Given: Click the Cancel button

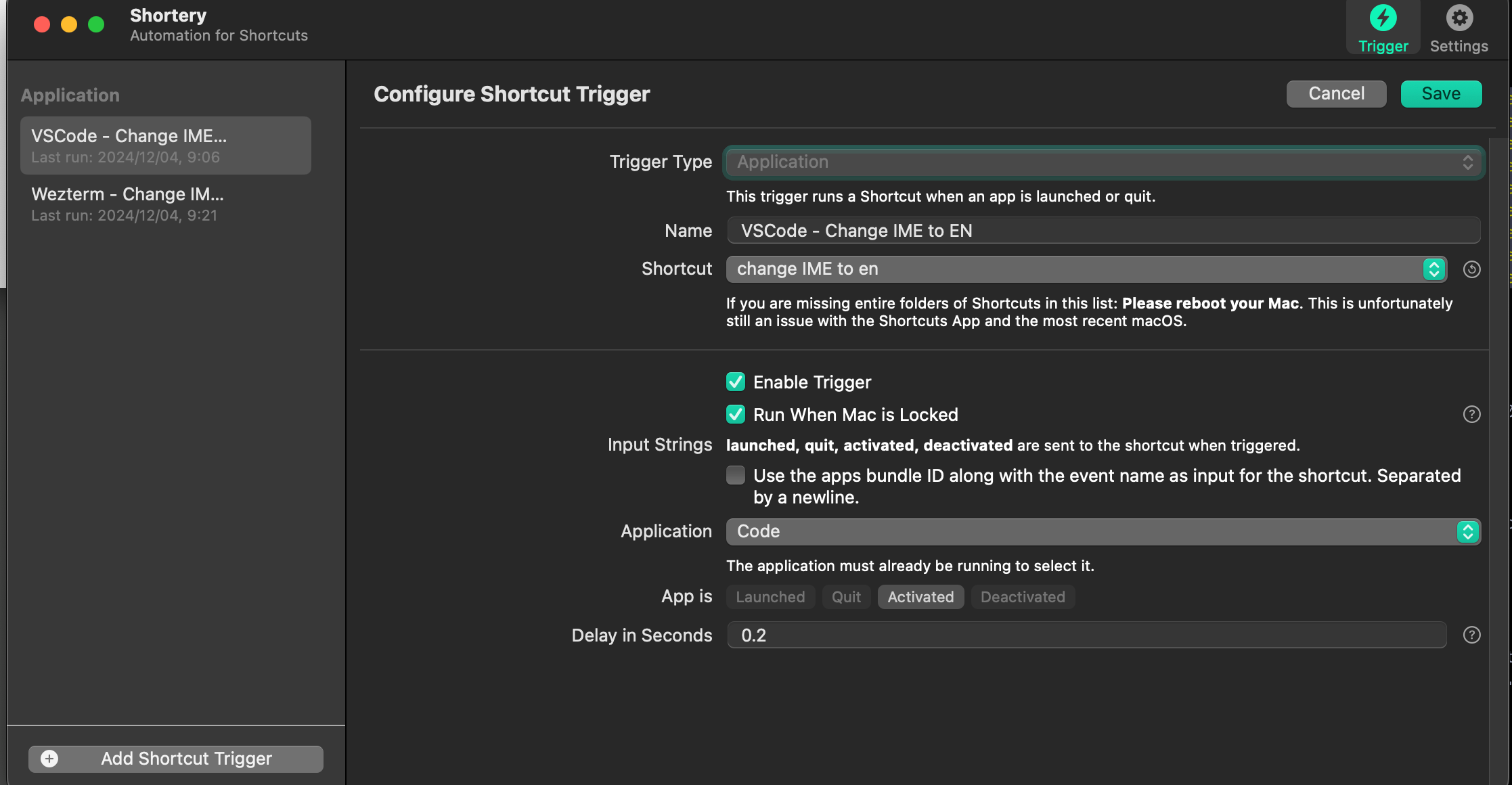Looking at the screenshot, I should coord(1336,94).
